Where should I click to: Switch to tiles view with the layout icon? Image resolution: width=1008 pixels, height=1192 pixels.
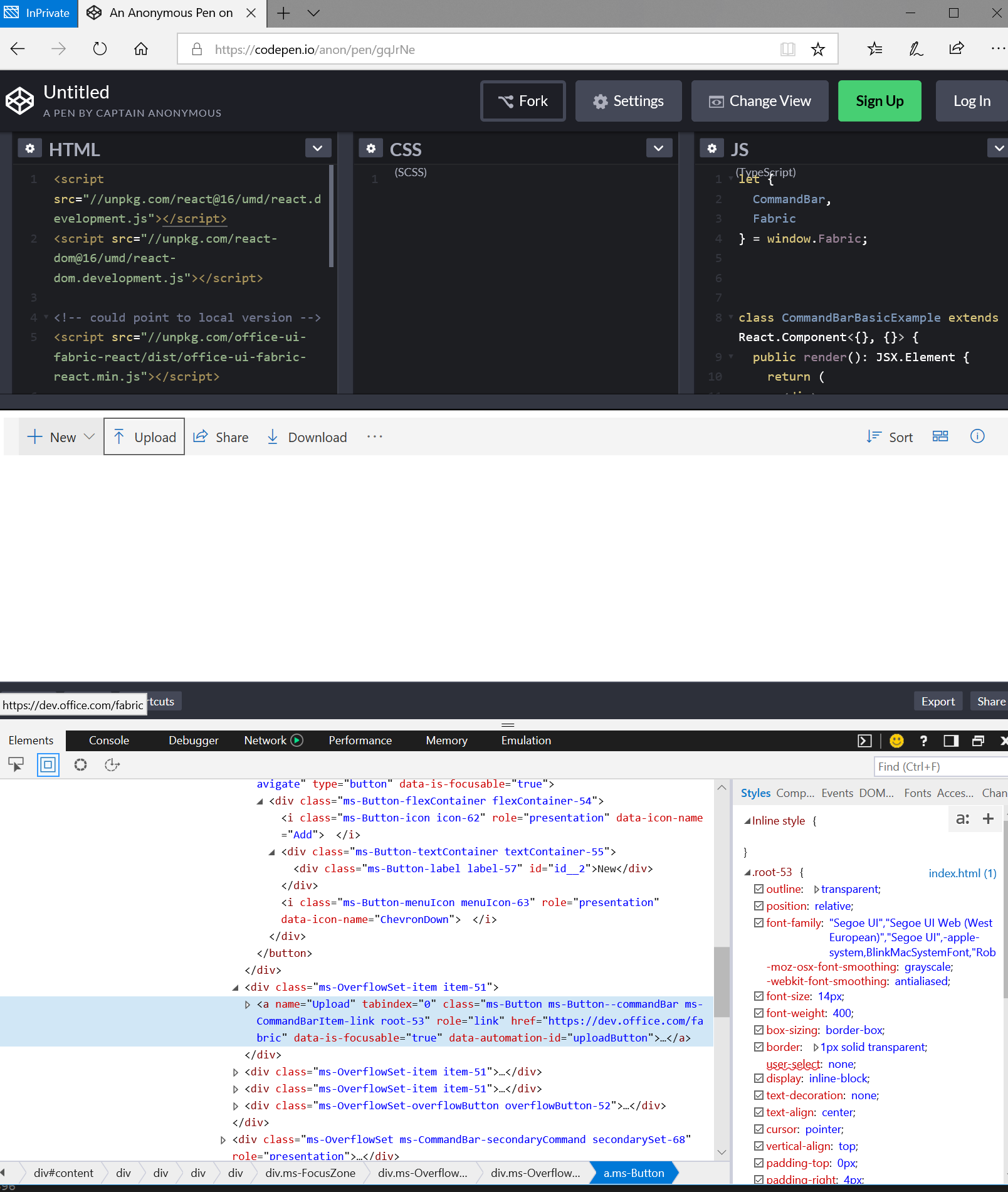[940, 436]
